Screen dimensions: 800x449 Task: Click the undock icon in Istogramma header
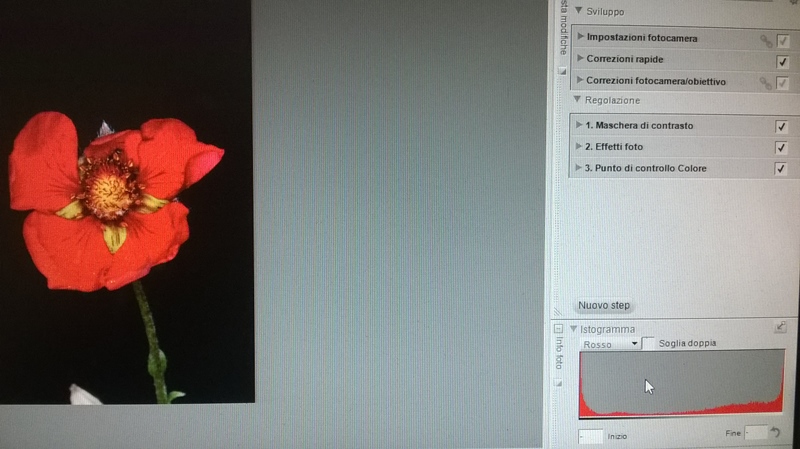[x=780, y=327]
